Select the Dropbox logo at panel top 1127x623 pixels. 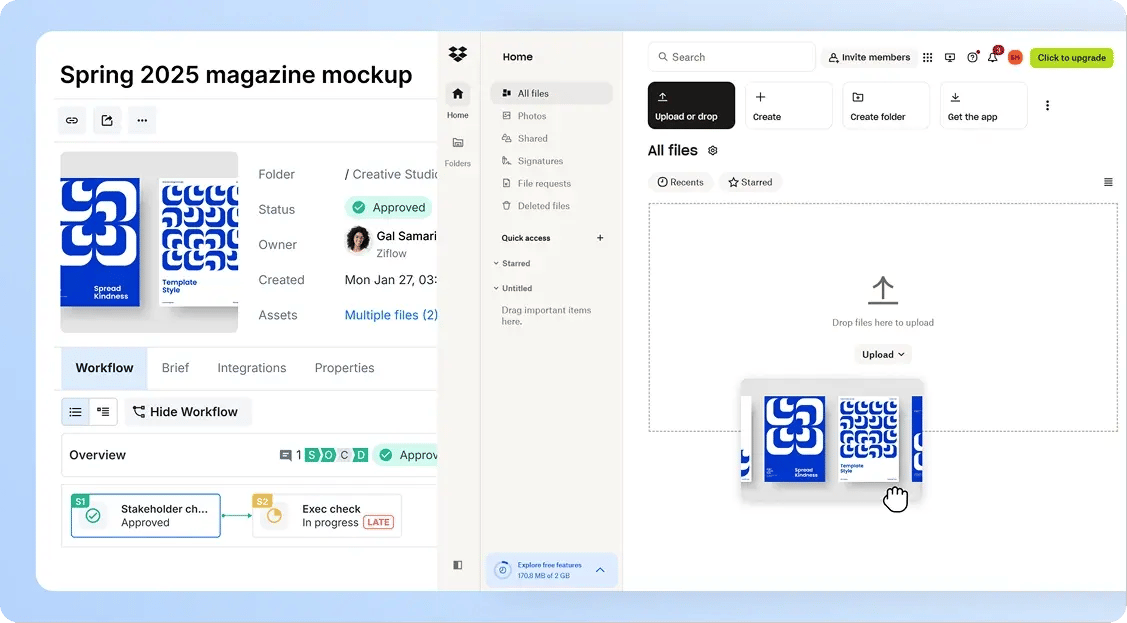point(457,54)
